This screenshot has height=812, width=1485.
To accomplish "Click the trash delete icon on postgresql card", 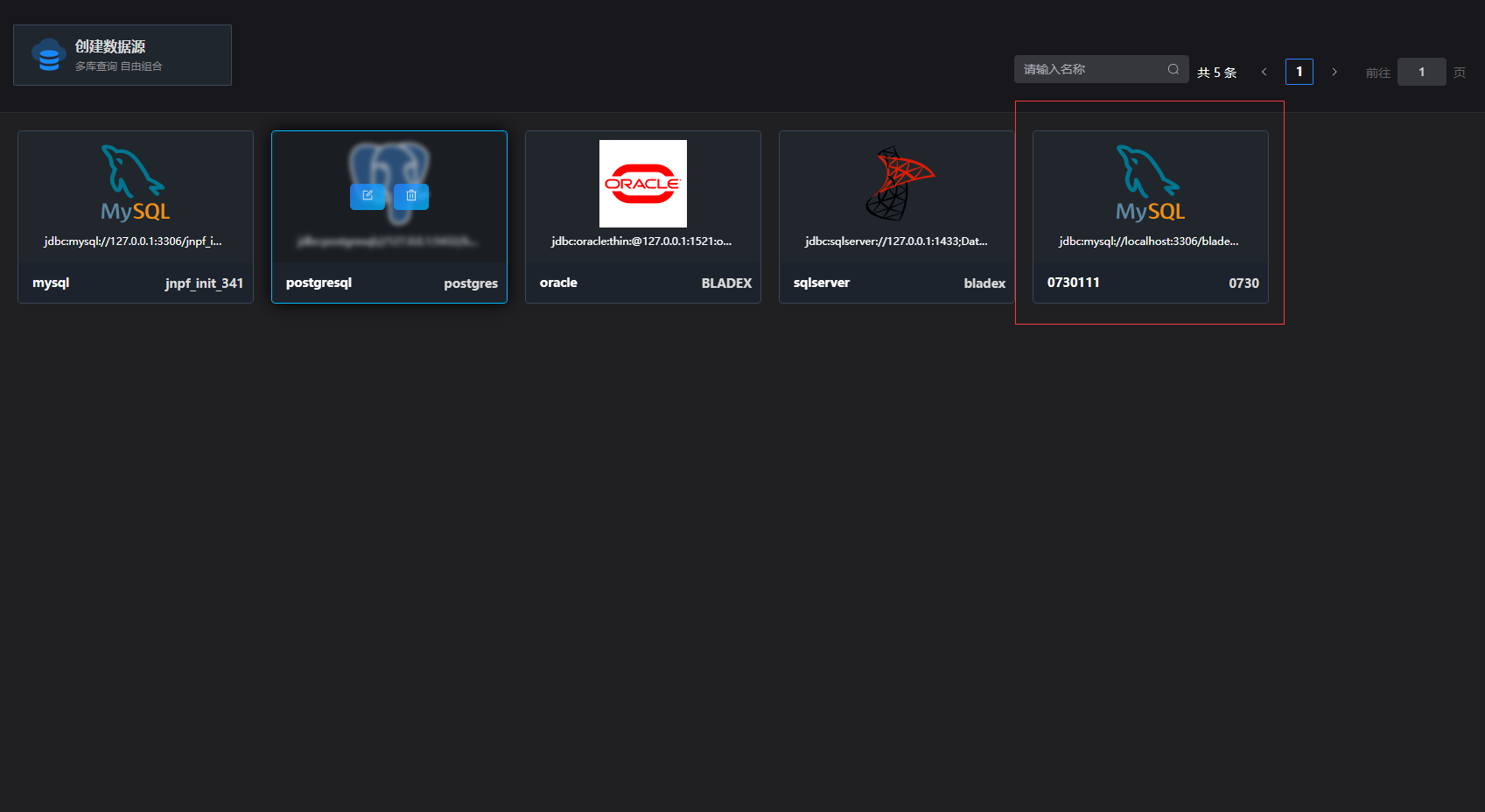I will pyautogui.click(x=411, y=196).
